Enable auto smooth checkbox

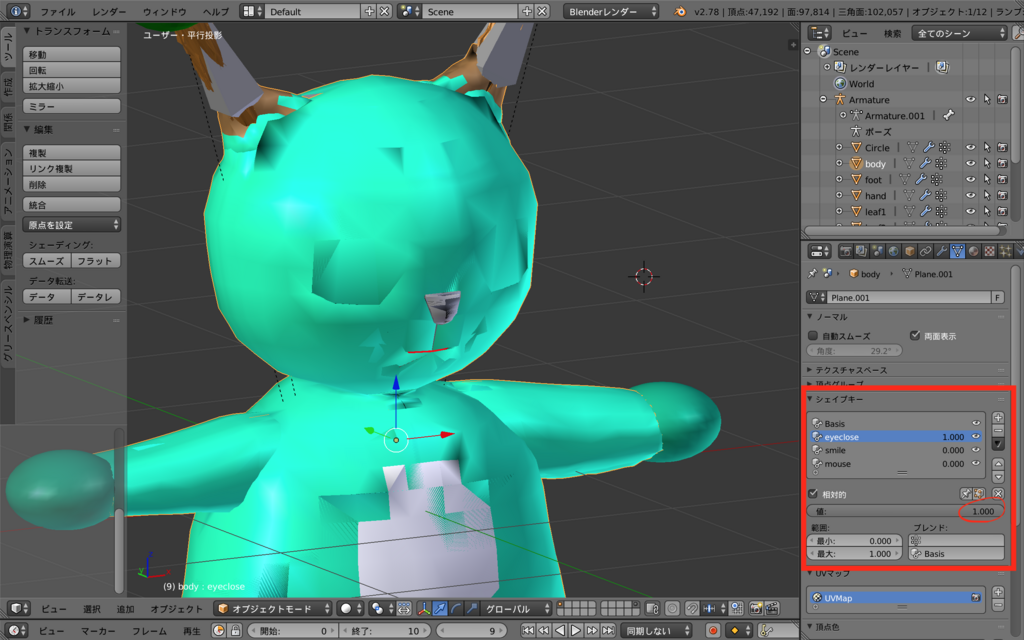point(813,336)
